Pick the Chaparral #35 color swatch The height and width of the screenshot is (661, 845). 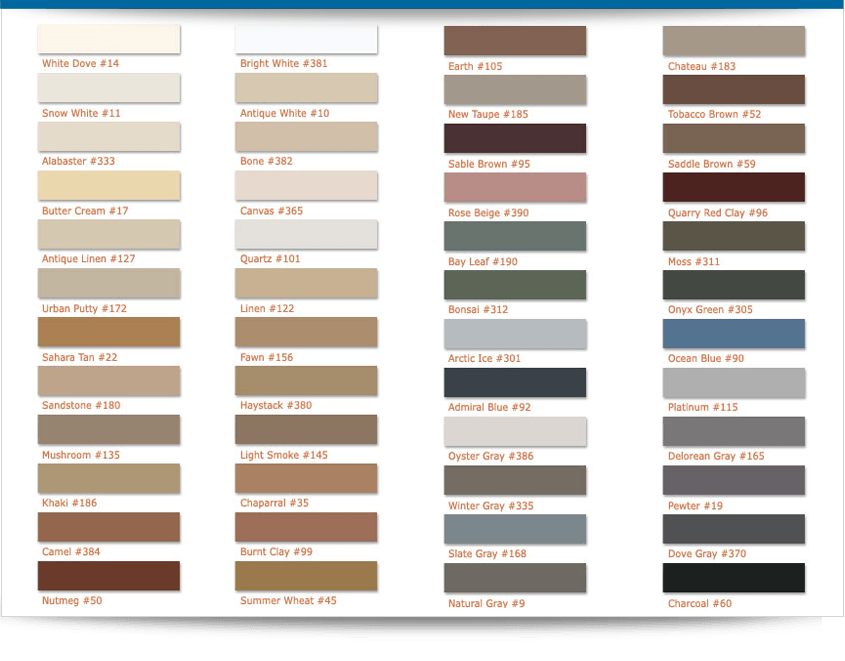coord(306,478)
